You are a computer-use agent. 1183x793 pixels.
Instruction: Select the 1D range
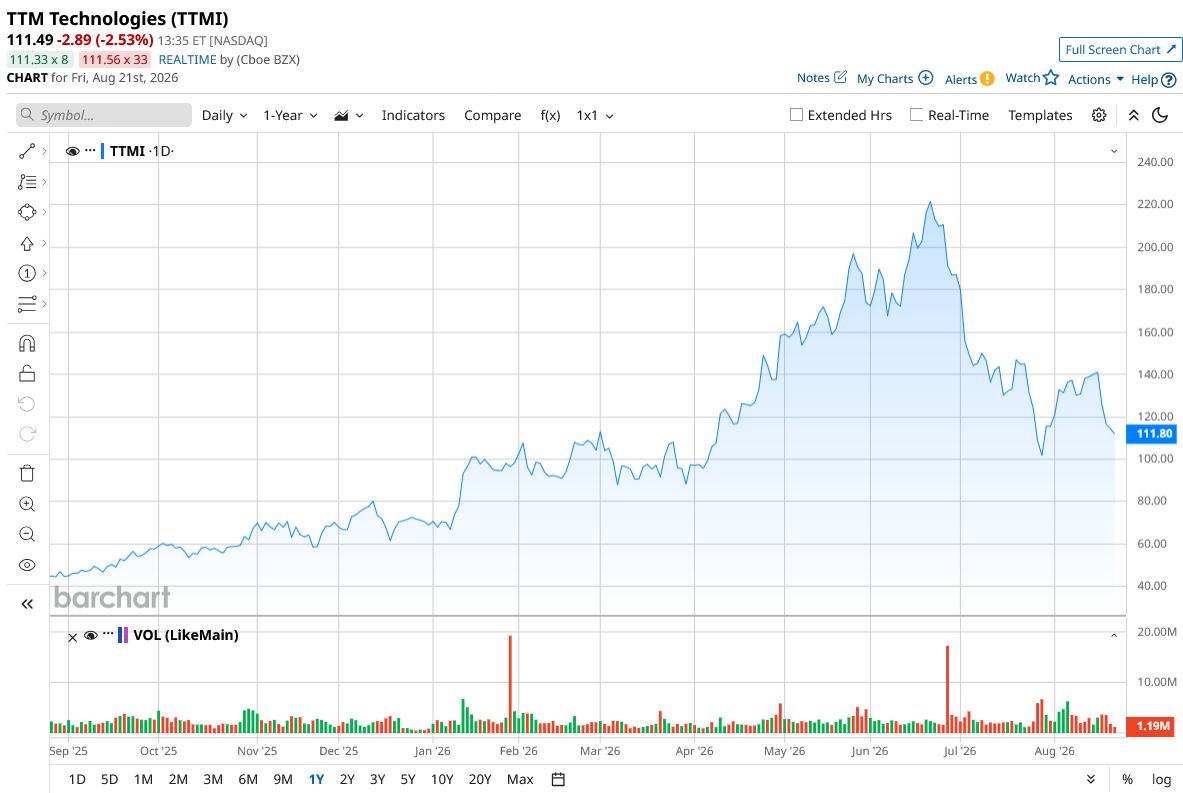(x=77, y=779)
